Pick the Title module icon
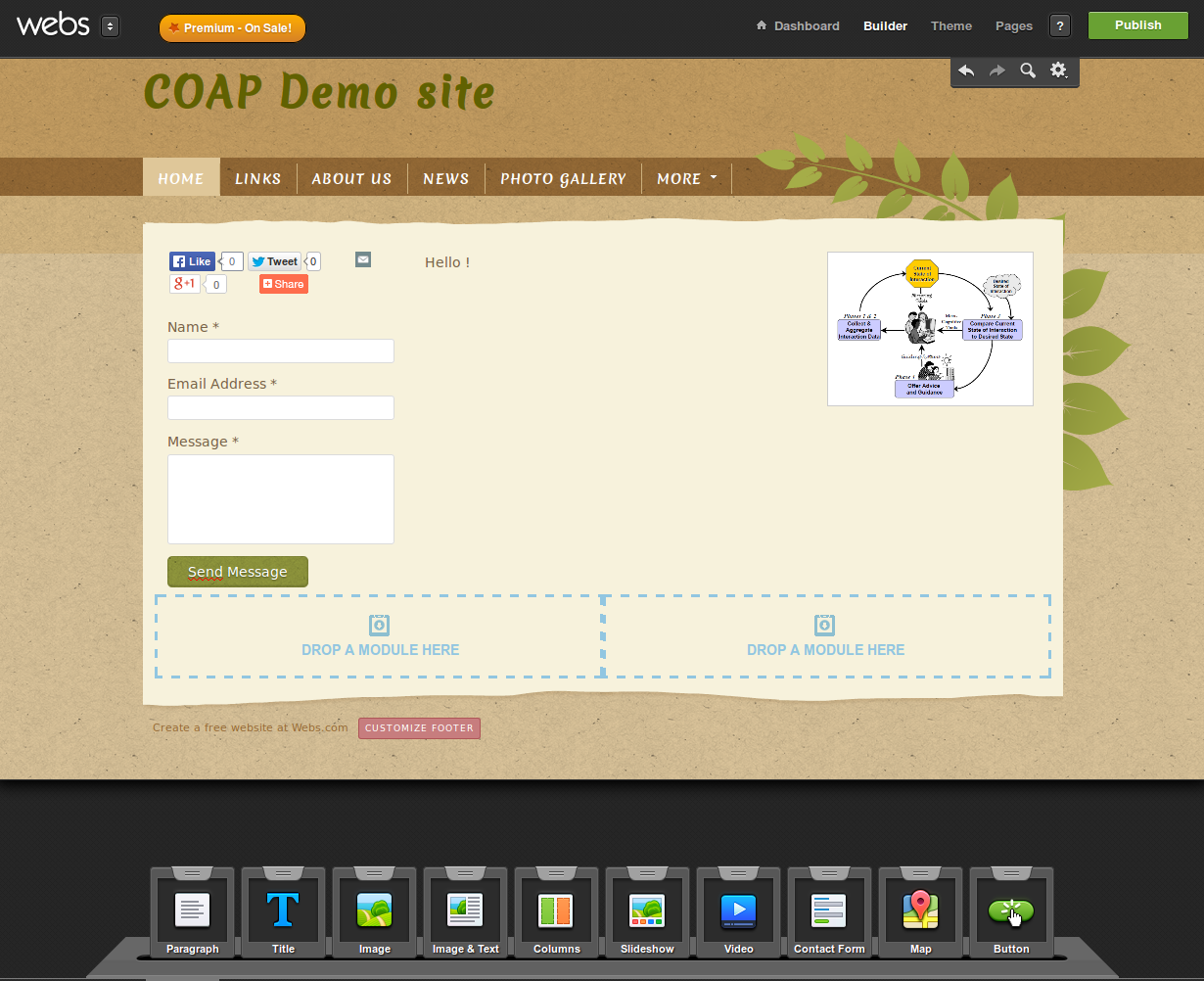This screenshot has width=1204, height=981. tap(283, 911)
